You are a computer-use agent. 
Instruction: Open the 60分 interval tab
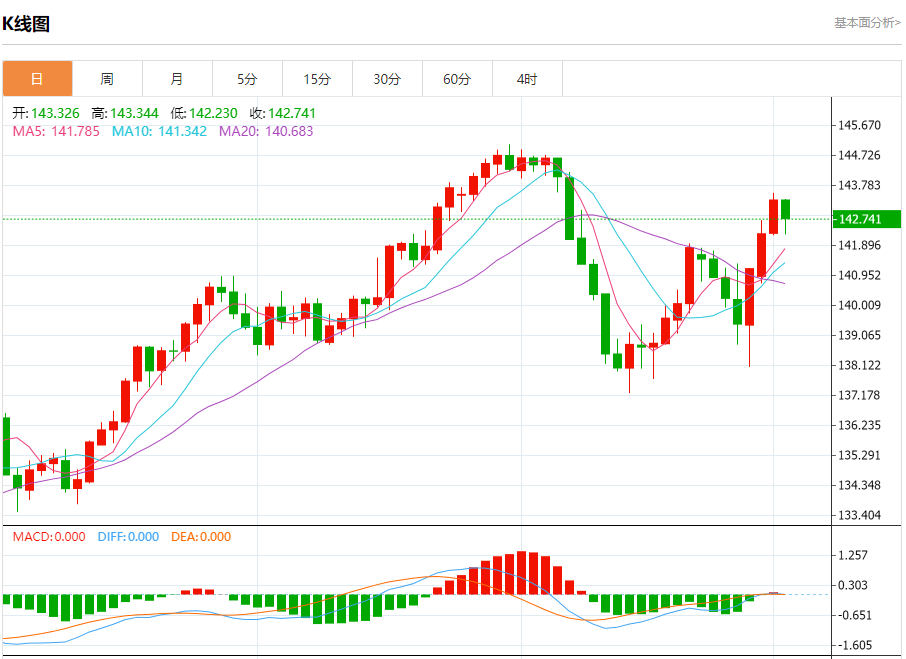click(457, 79)
